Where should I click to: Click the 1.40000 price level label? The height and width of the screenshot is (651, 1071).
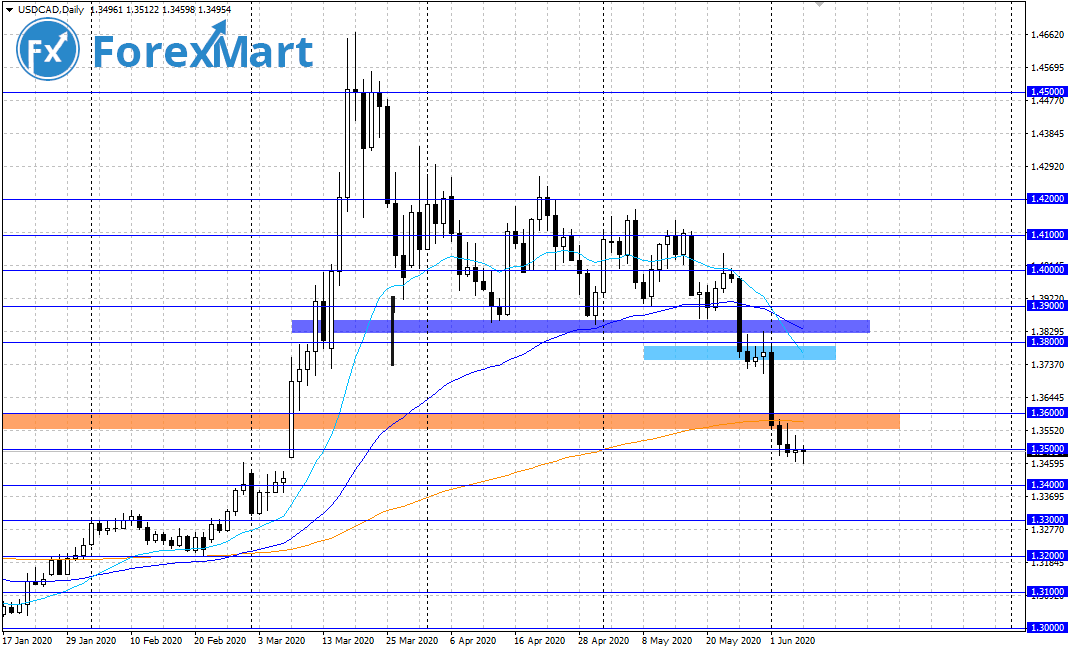pyautogui.click(x=1047, y=270)
